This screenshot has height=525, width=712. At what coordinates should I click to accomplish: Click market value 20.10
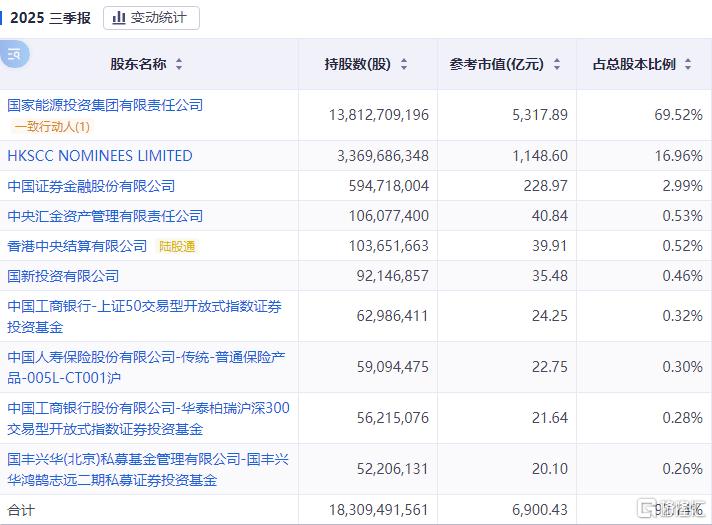[x=549, y=469]
